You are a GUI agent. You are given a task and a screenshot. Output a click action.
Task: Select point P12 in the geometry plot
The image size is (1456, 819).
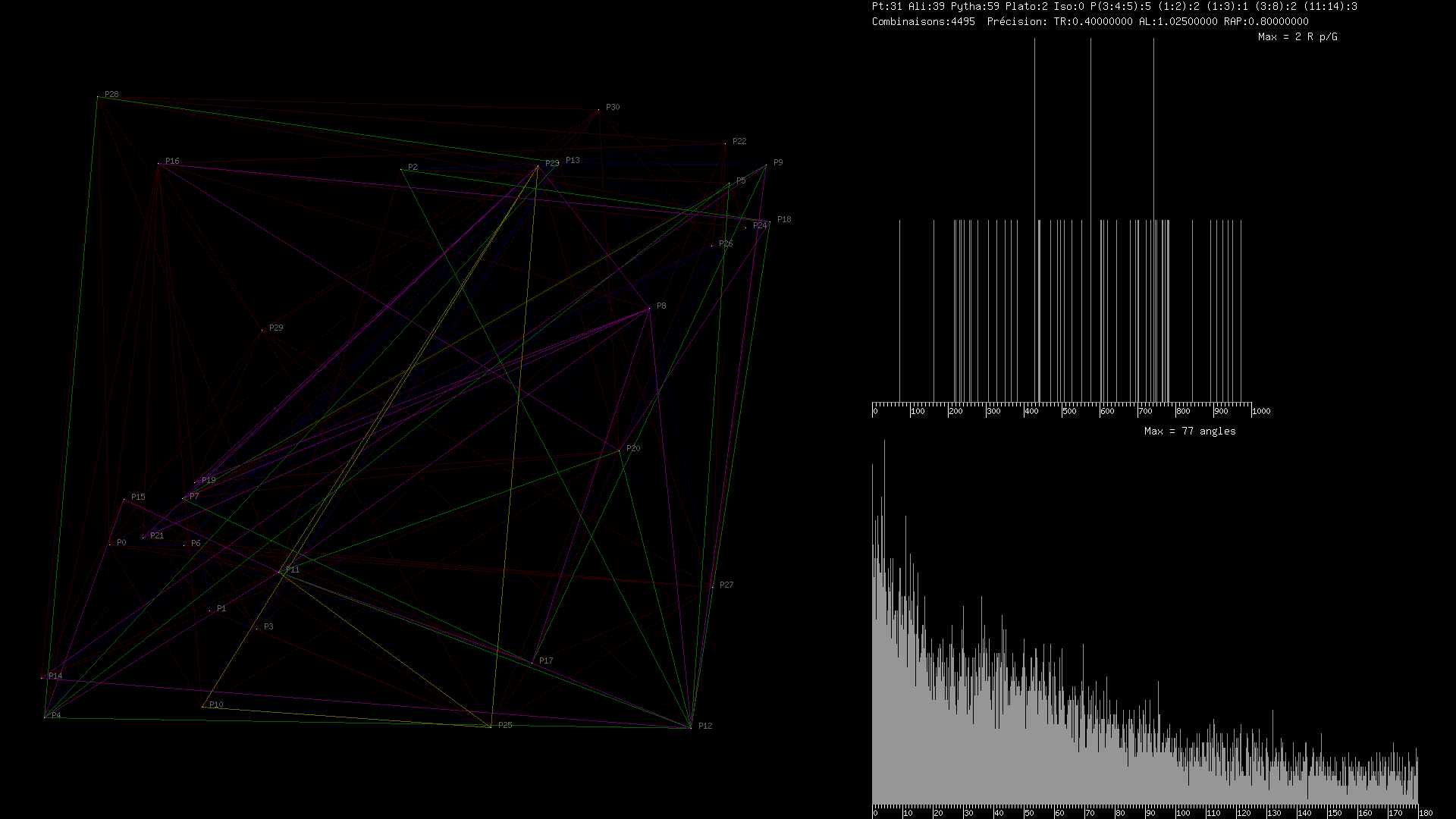click(x=691, y=727)
